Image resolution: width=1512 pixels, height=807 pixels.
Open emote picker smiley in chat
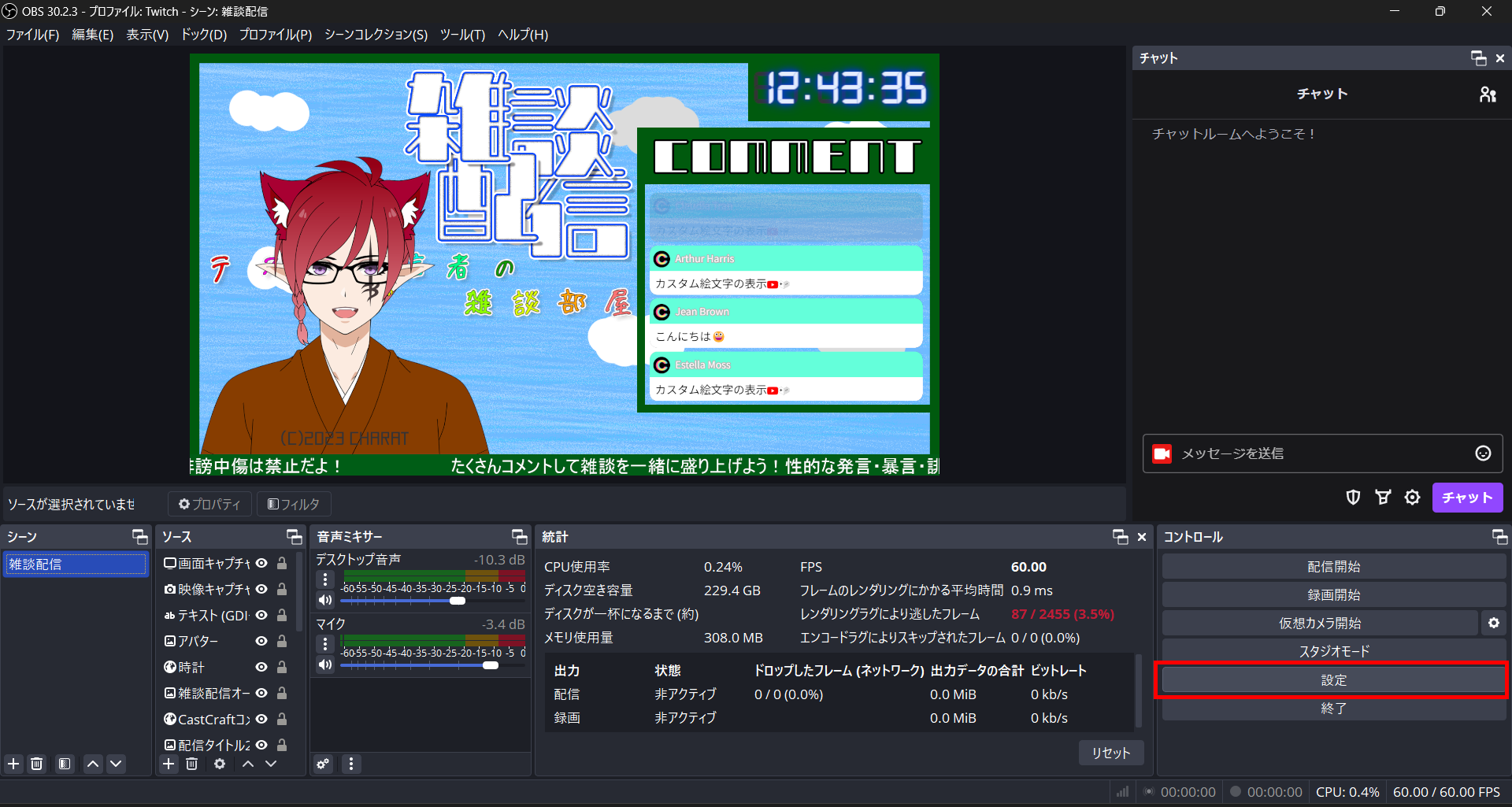[1483, 453]
